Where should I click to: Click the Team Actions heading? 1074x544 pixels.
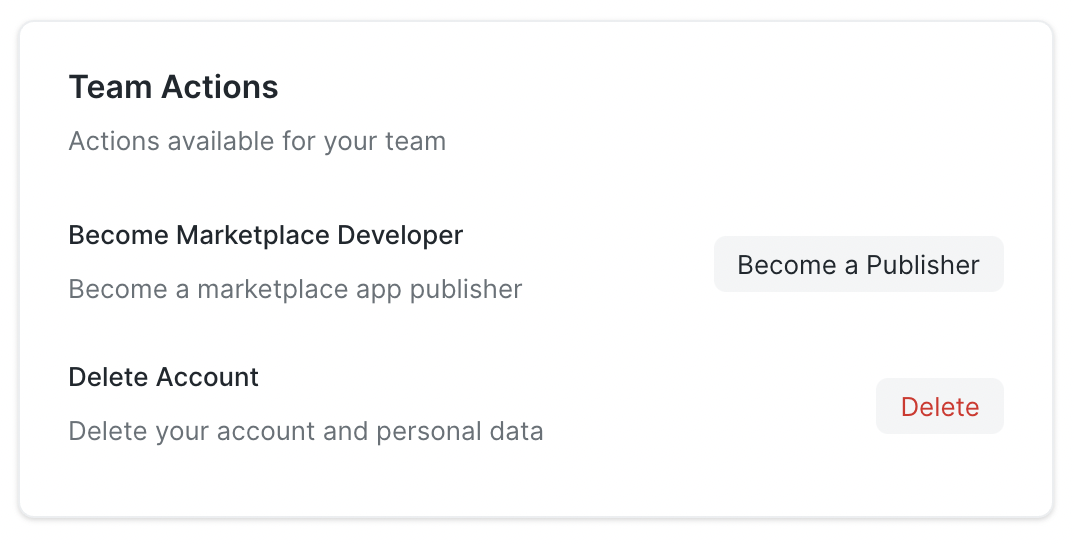click(173, 87)
